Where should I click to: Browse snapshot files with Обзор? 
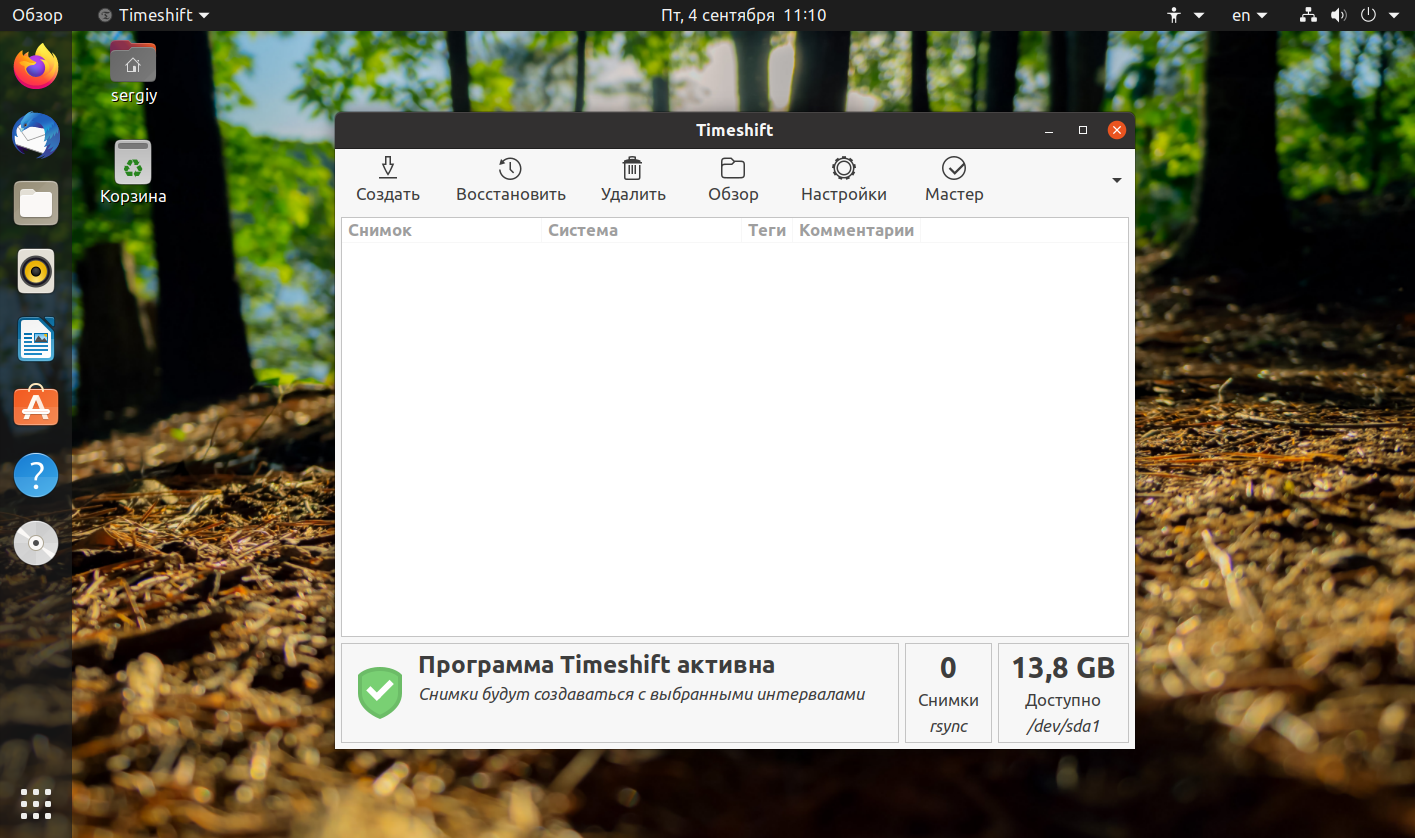click(733, 180)
